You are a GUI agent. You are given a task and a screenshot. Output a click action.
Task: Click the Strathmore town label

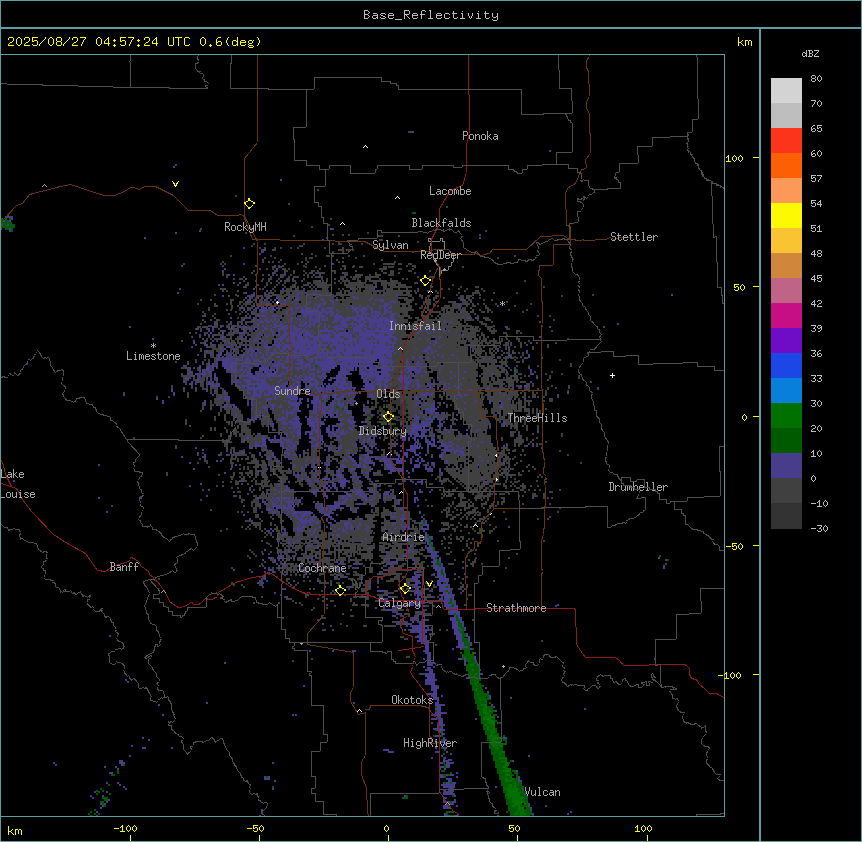pyautogui.click(x=516, y=608)
